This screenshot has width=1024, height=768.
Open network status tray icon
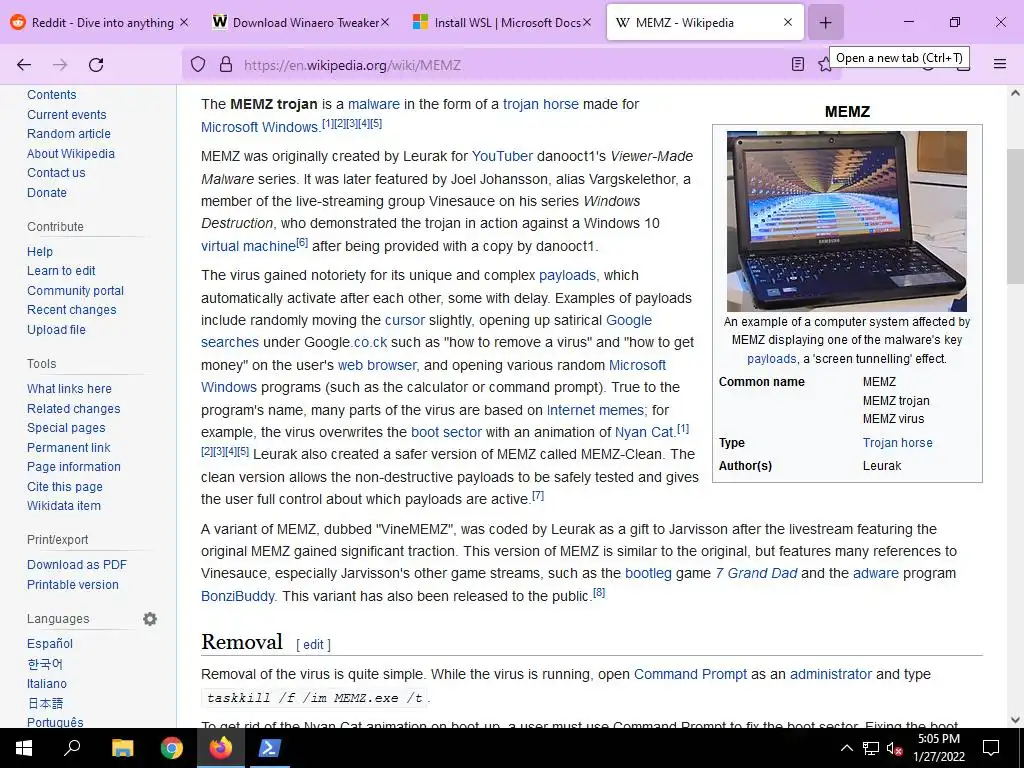[871, 748]
